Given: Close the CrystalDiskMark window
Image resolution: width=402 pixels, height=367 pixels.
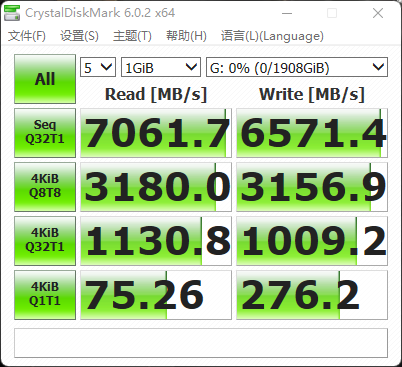Looking at the screenshot, I should click(378, 13).
